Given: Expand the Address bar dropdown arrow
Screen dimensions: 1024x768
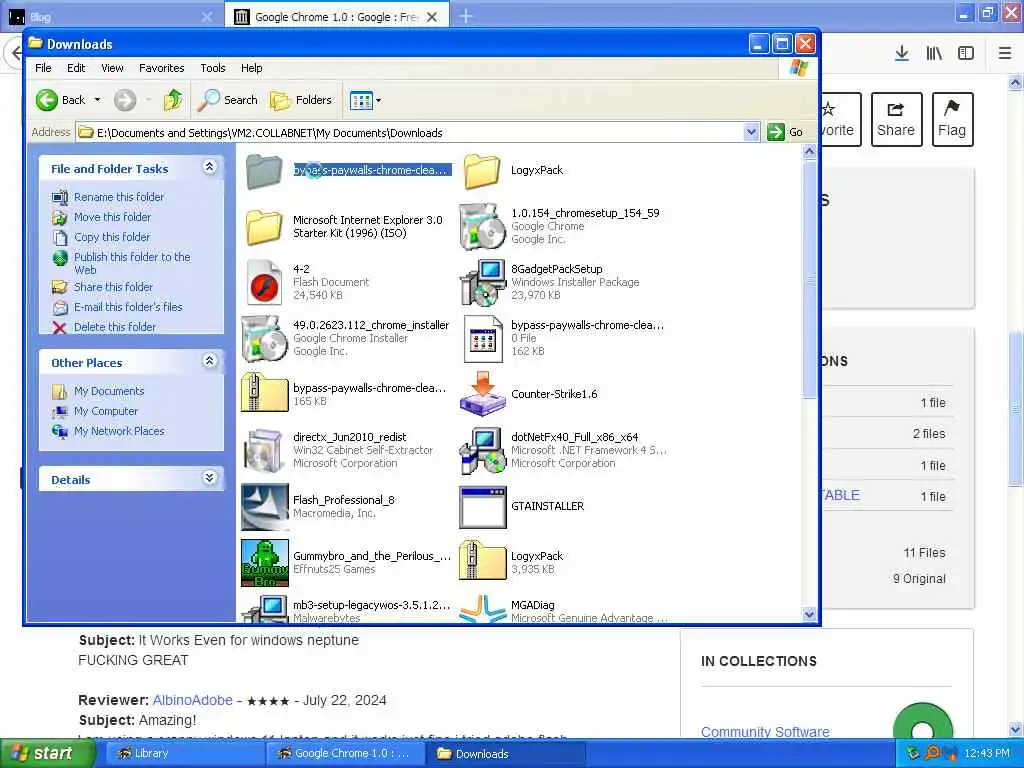Looking at the screenshot, I should (751, 133).
